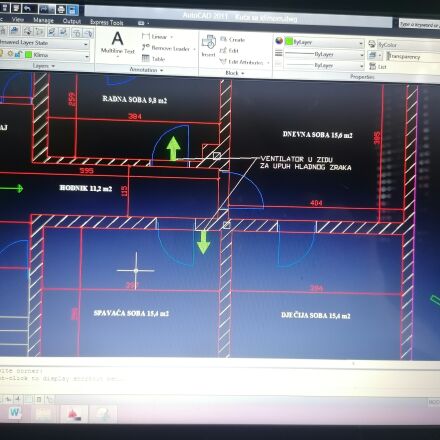The image size is (440, 440).
Task: Switch to the Express Tools tab
Action: click(x=107, y=22)
